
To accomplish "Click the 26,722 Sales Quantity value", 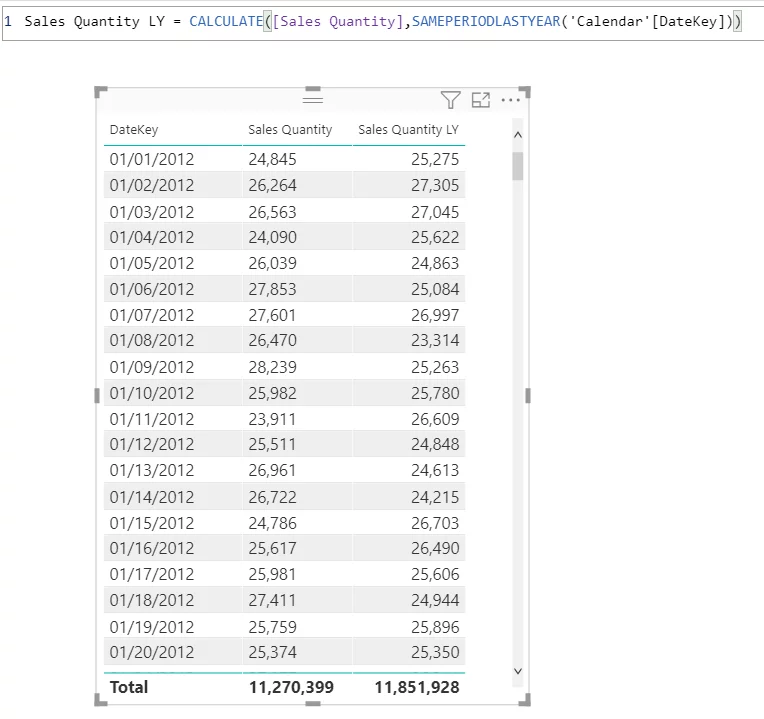I will point(272,497).
